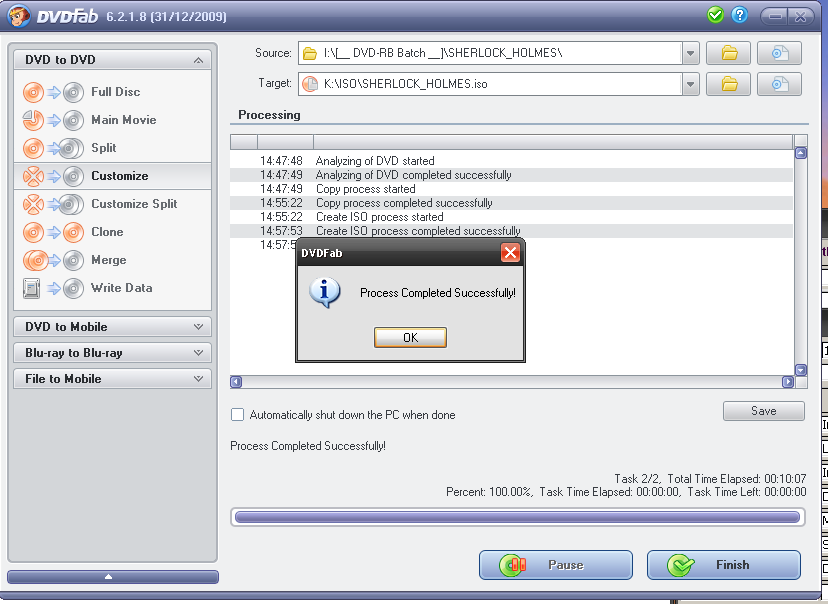Enable automatic PC shutdown when done

[238, 414]
